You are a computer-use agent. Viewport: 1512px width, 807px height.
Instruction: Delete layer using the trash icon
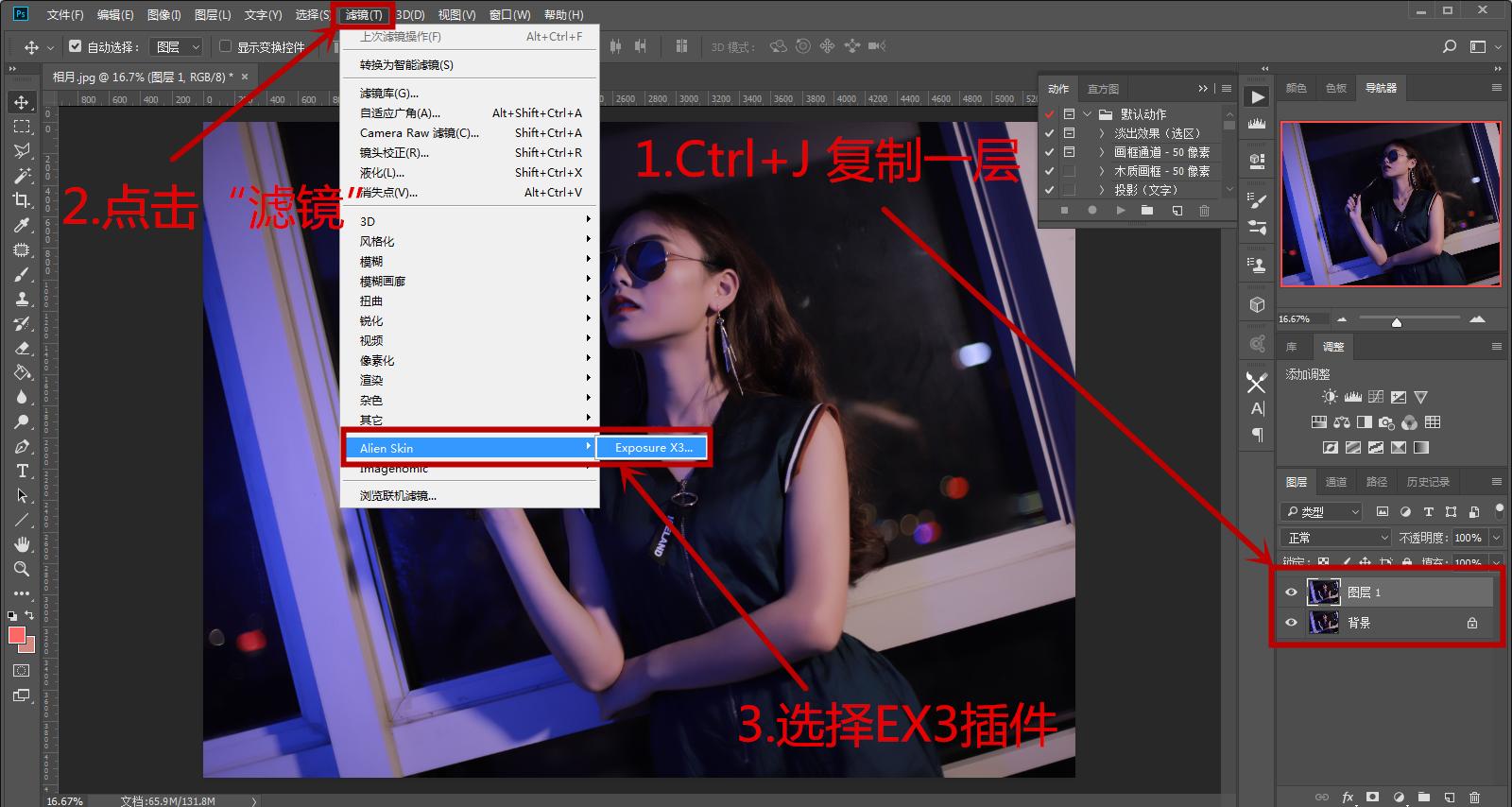(x=1474, y=798)
